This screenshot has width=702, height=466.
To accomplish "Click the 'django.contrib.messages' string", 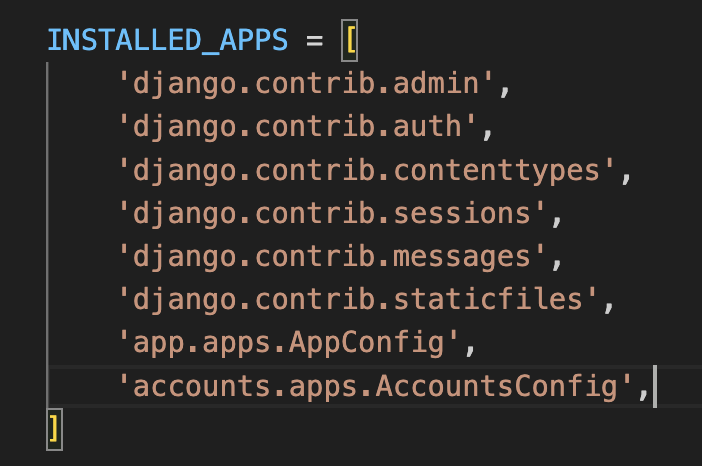I will click(x=332, y=257).
